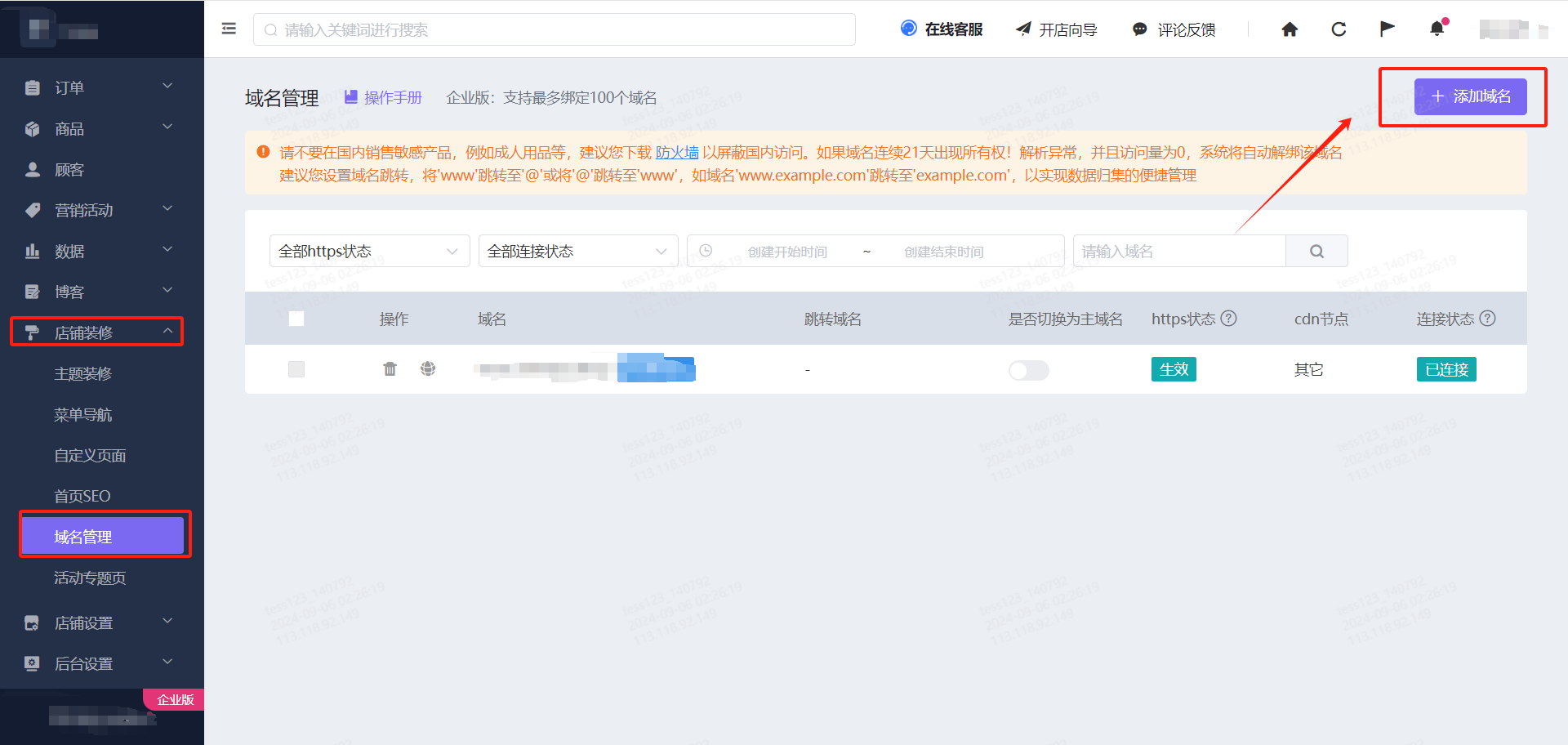Image resolution: width=1568 pixels, height=745 pixels.
Task: Open the 操作手册 link
Action: click(x=393, y=97)
